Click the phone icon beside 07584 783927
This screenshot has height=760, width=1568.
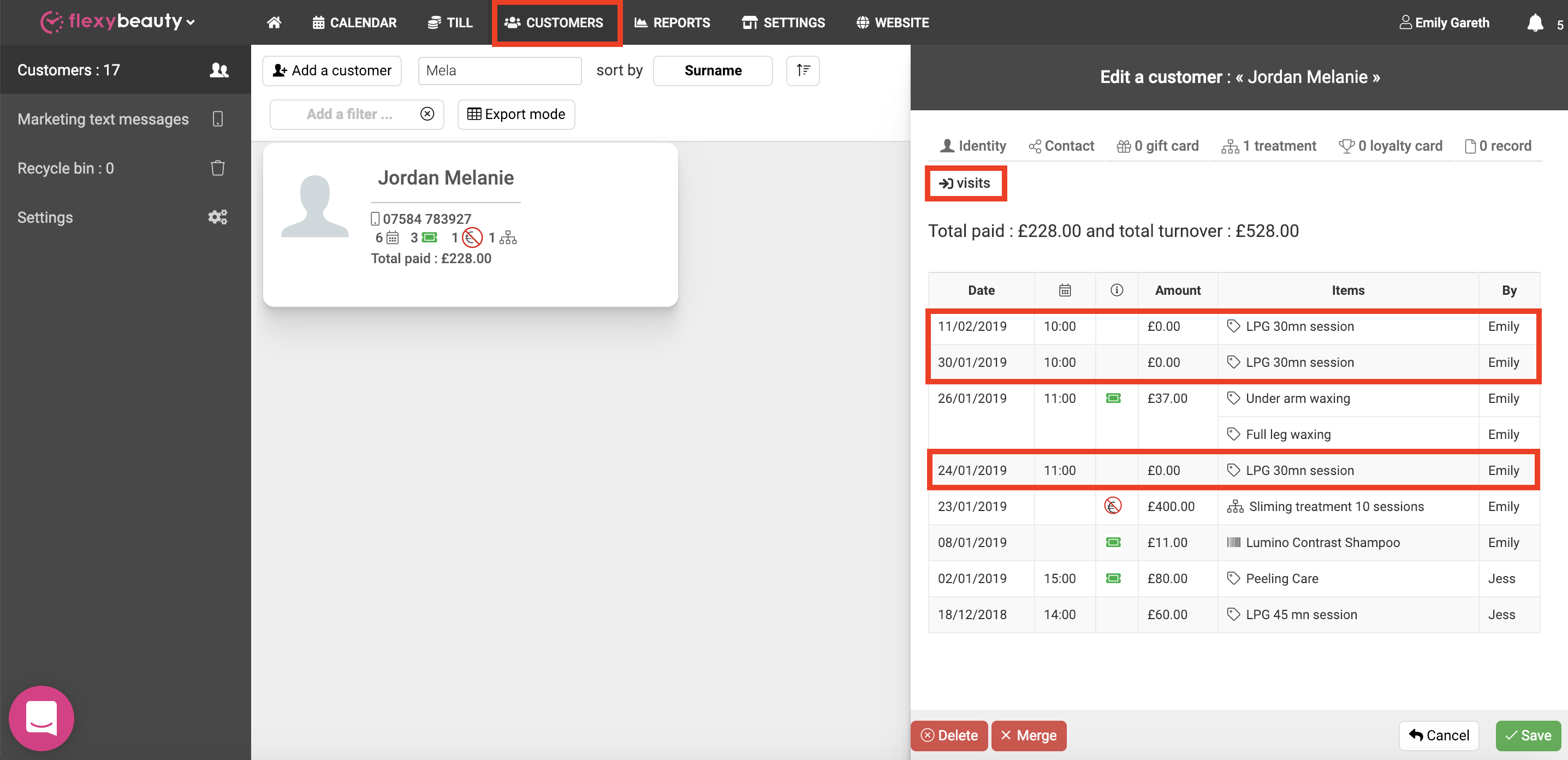tap(375, 218)
